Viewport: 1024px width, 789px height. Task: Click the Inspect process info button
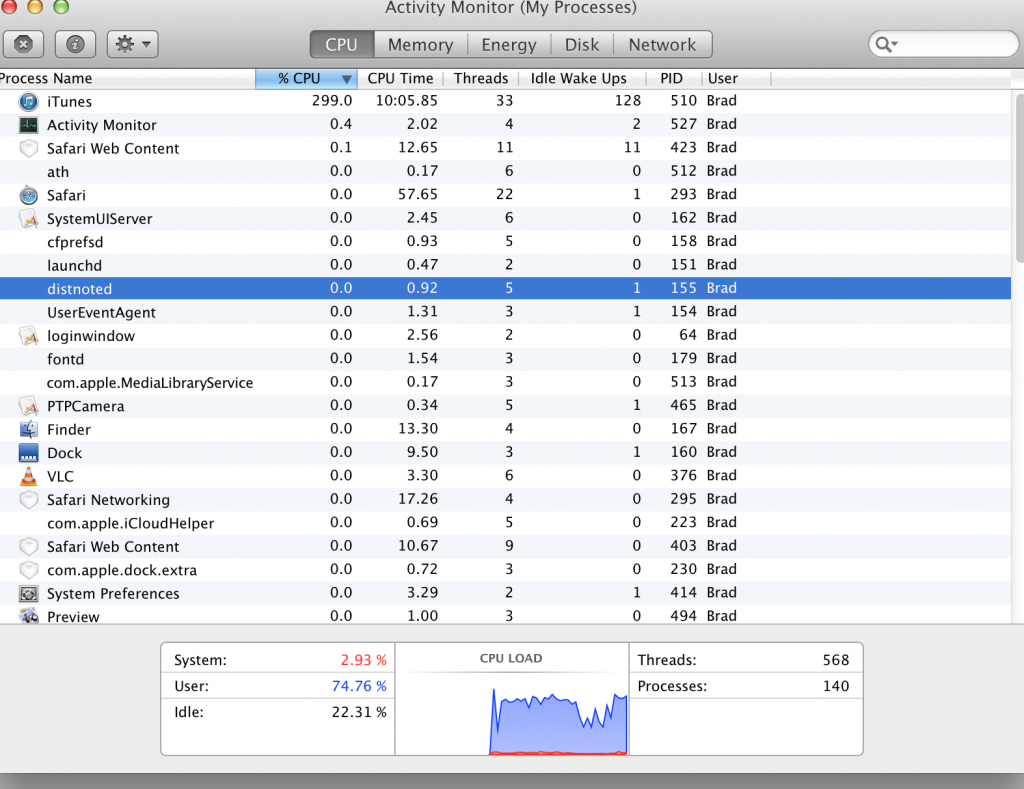point(75,44)
